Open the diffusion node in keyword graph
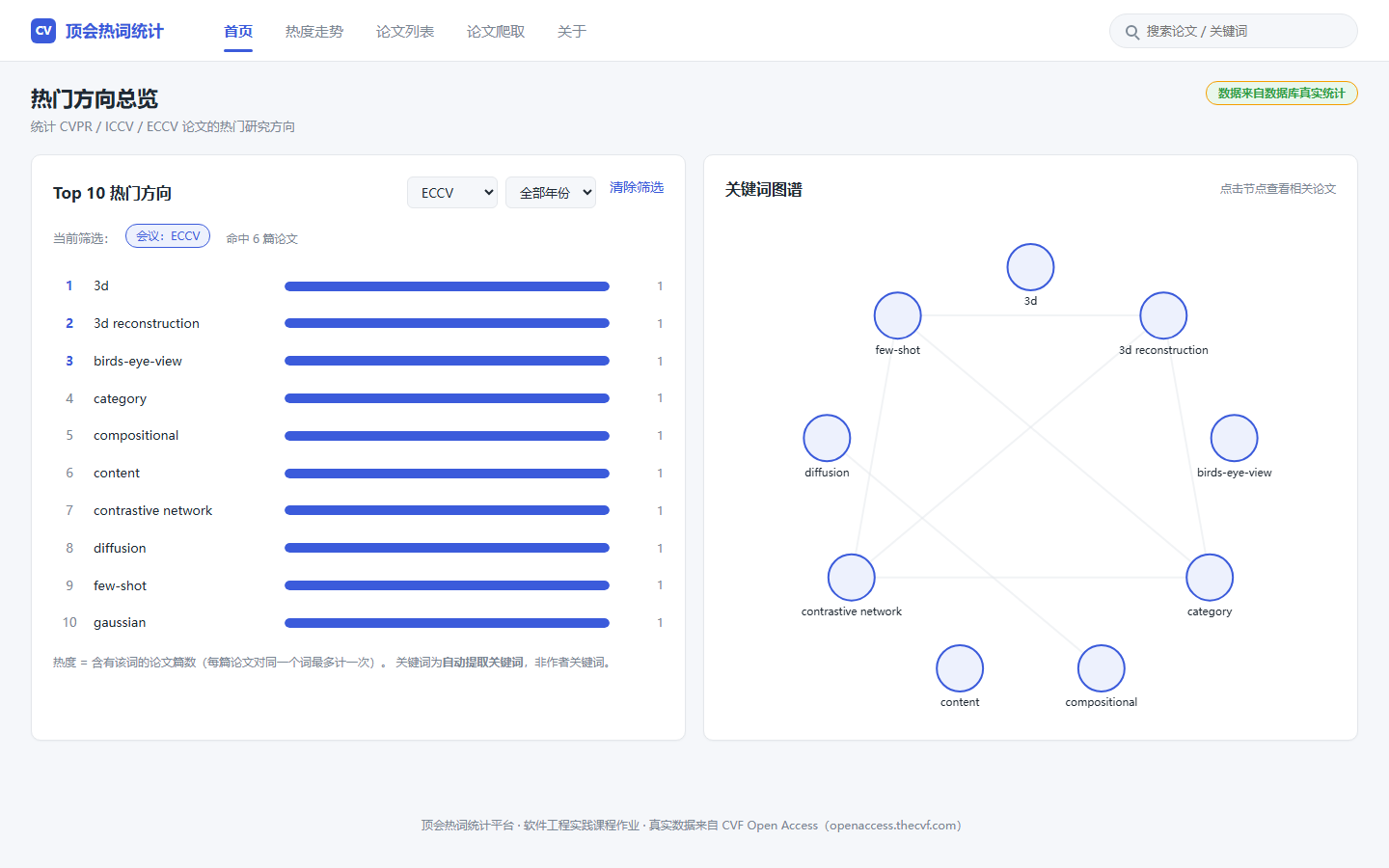The height and width of the screenshot is (868, 1389). (827, 438)
